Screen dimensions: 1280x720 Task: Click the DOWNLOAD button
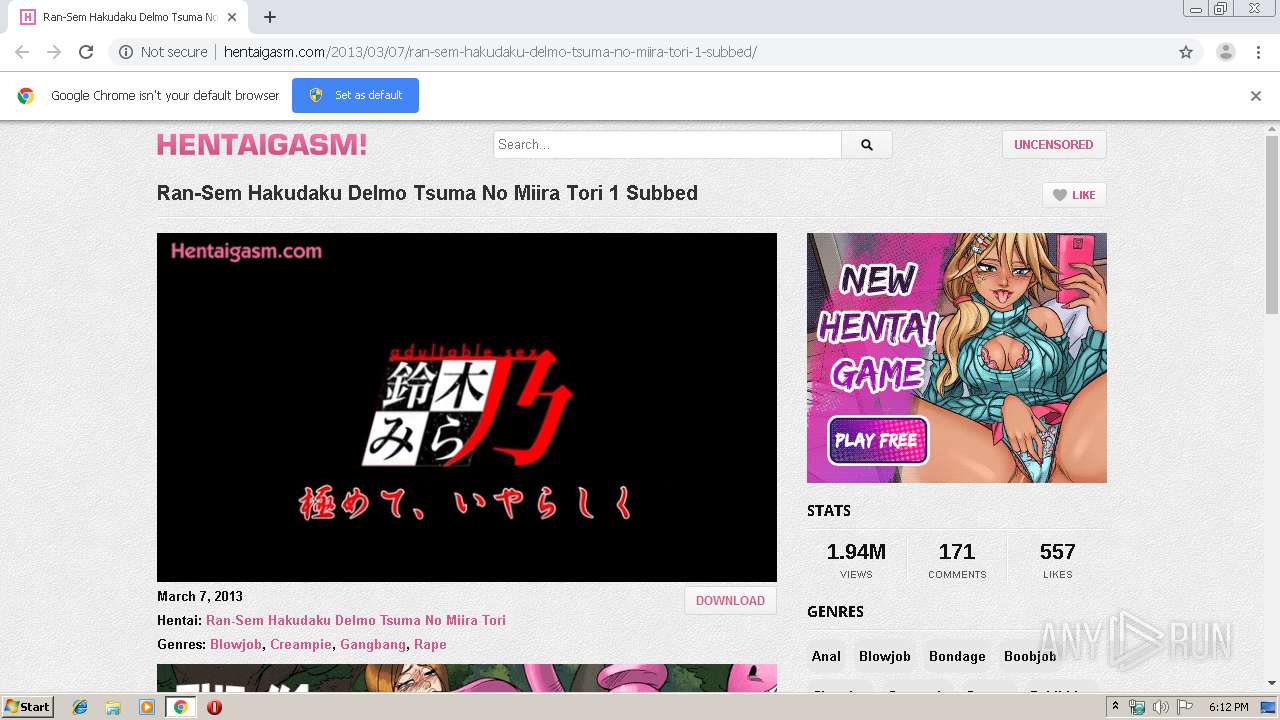click(x=730, y=600)
